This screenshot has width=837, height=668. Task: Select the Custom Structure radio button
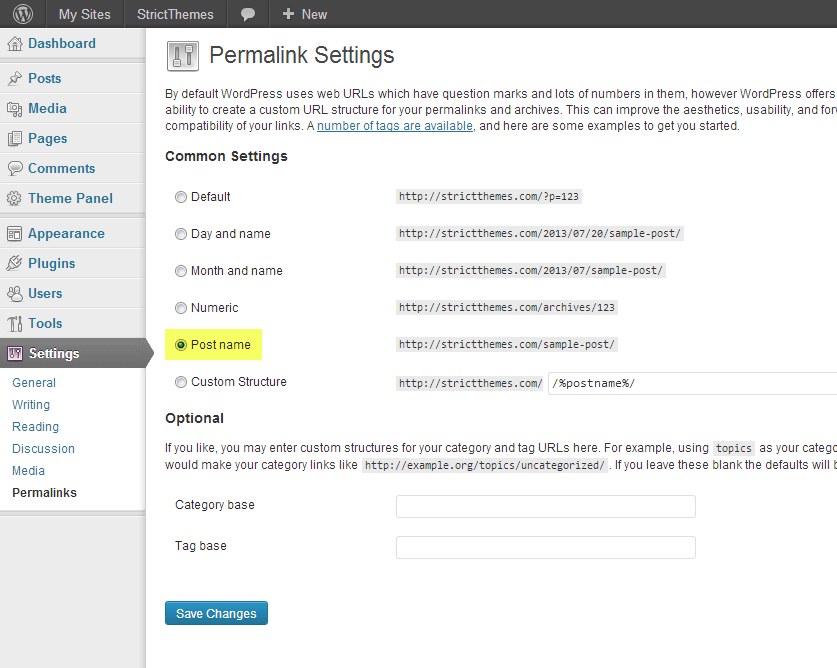click(181, 382)
